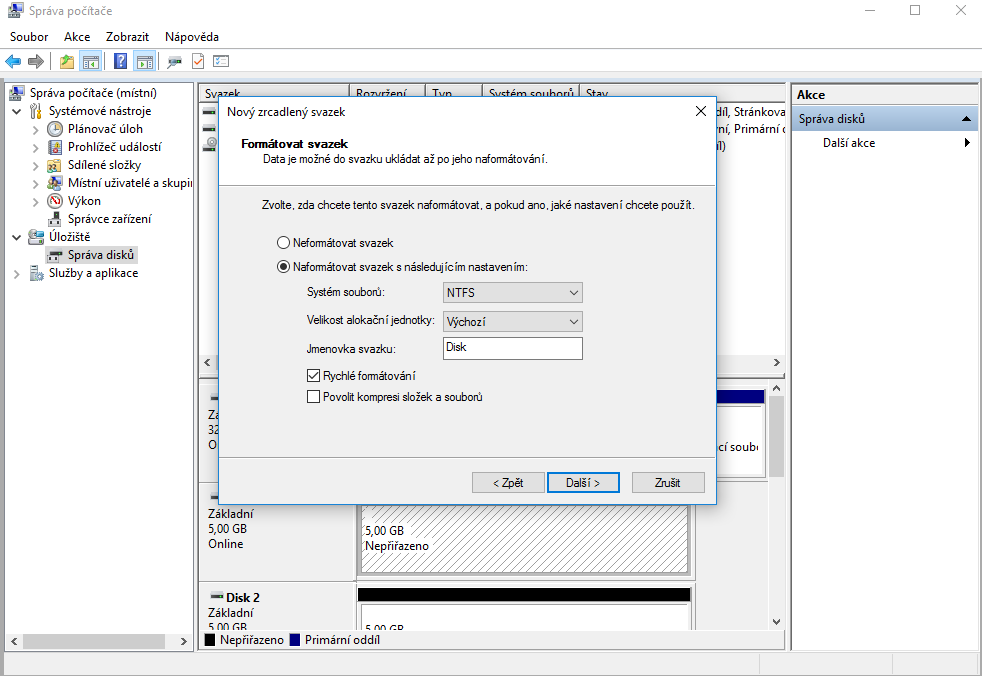Open the Systém souborů NTFS dropdown
This screenshot has width=982, height=676.
(x=512, y=293)
